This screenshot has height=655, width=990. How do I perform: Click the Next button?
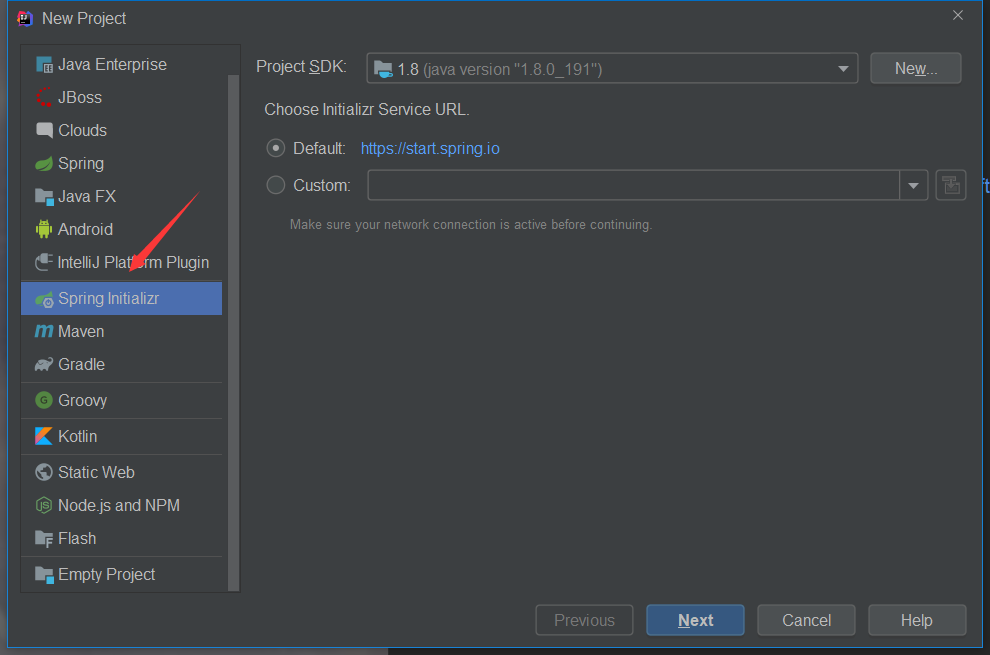pyautogui.click(x=695, y=620)
